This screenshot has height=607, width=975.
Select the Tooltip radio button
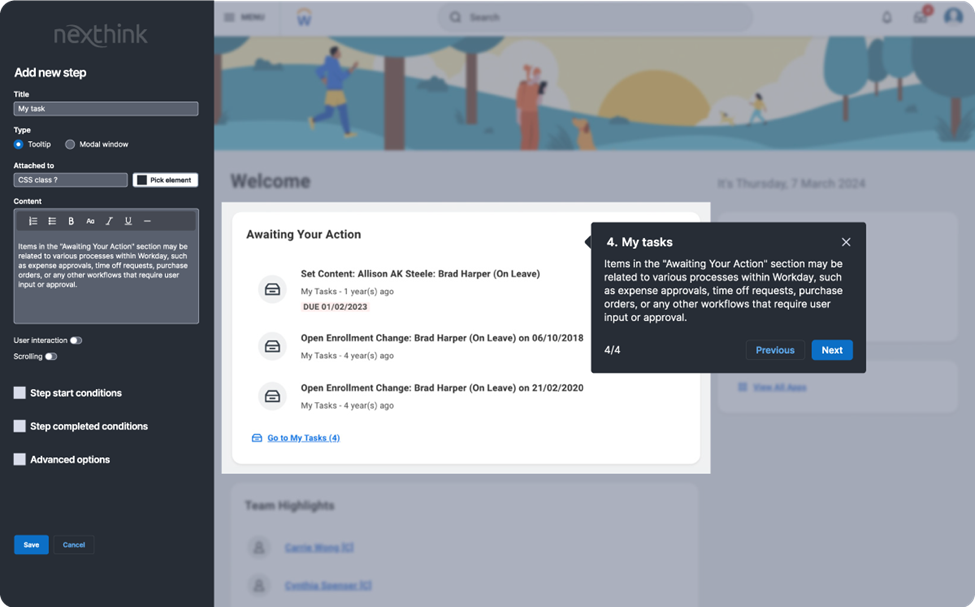pos(19,144)
